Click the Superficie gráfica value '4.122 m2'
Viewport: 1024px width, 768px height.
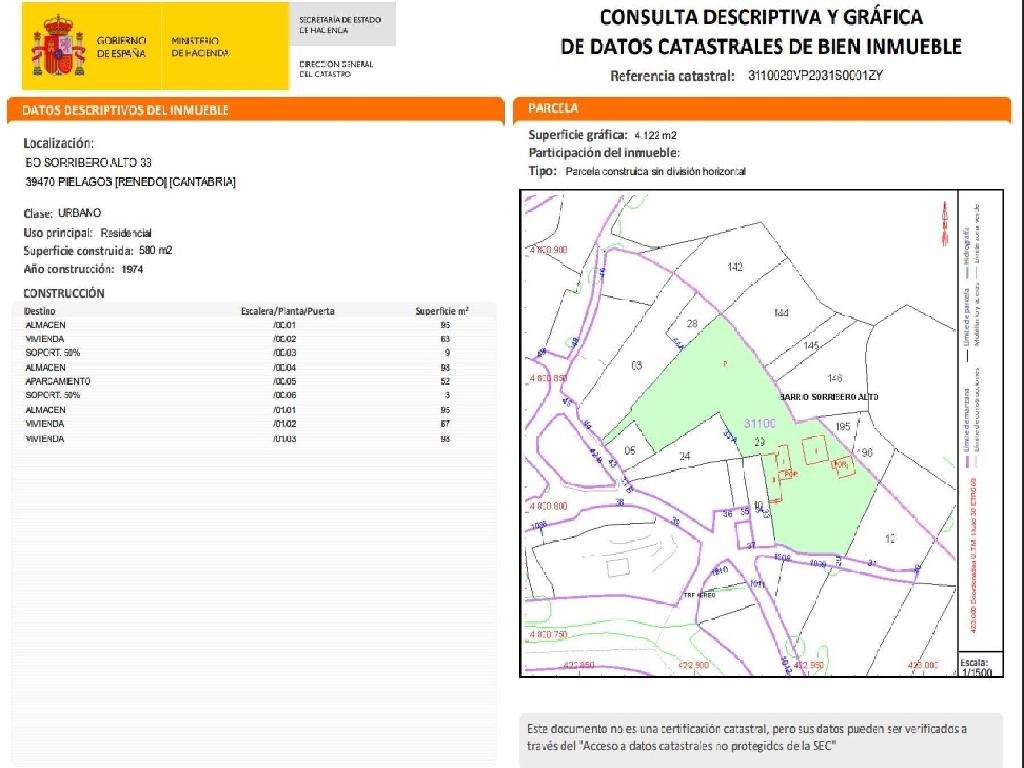pyautogui.click(x=656, y=135)
